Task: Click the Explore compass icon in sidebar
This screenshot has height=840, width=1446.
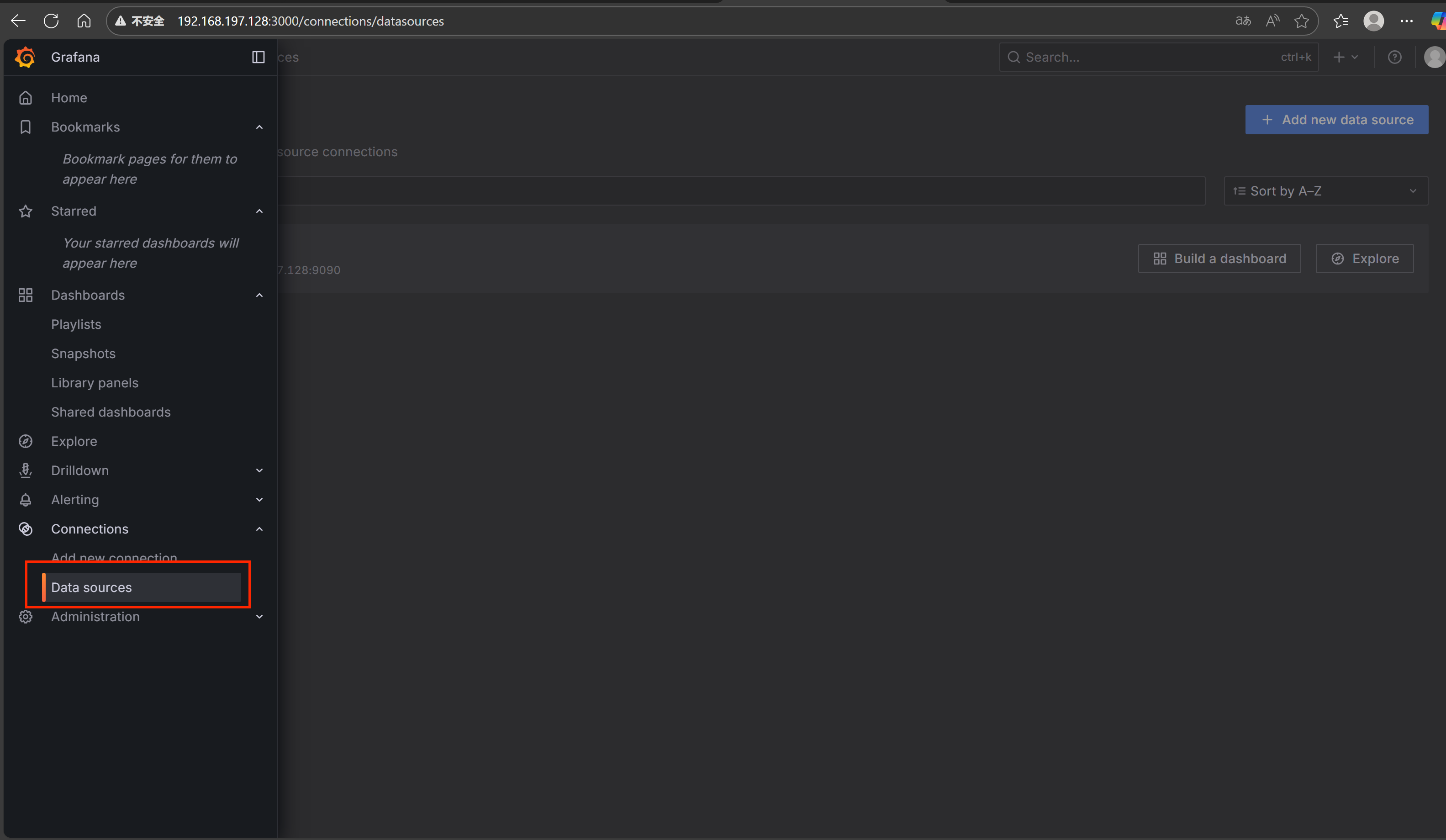Action: point(25,441)
